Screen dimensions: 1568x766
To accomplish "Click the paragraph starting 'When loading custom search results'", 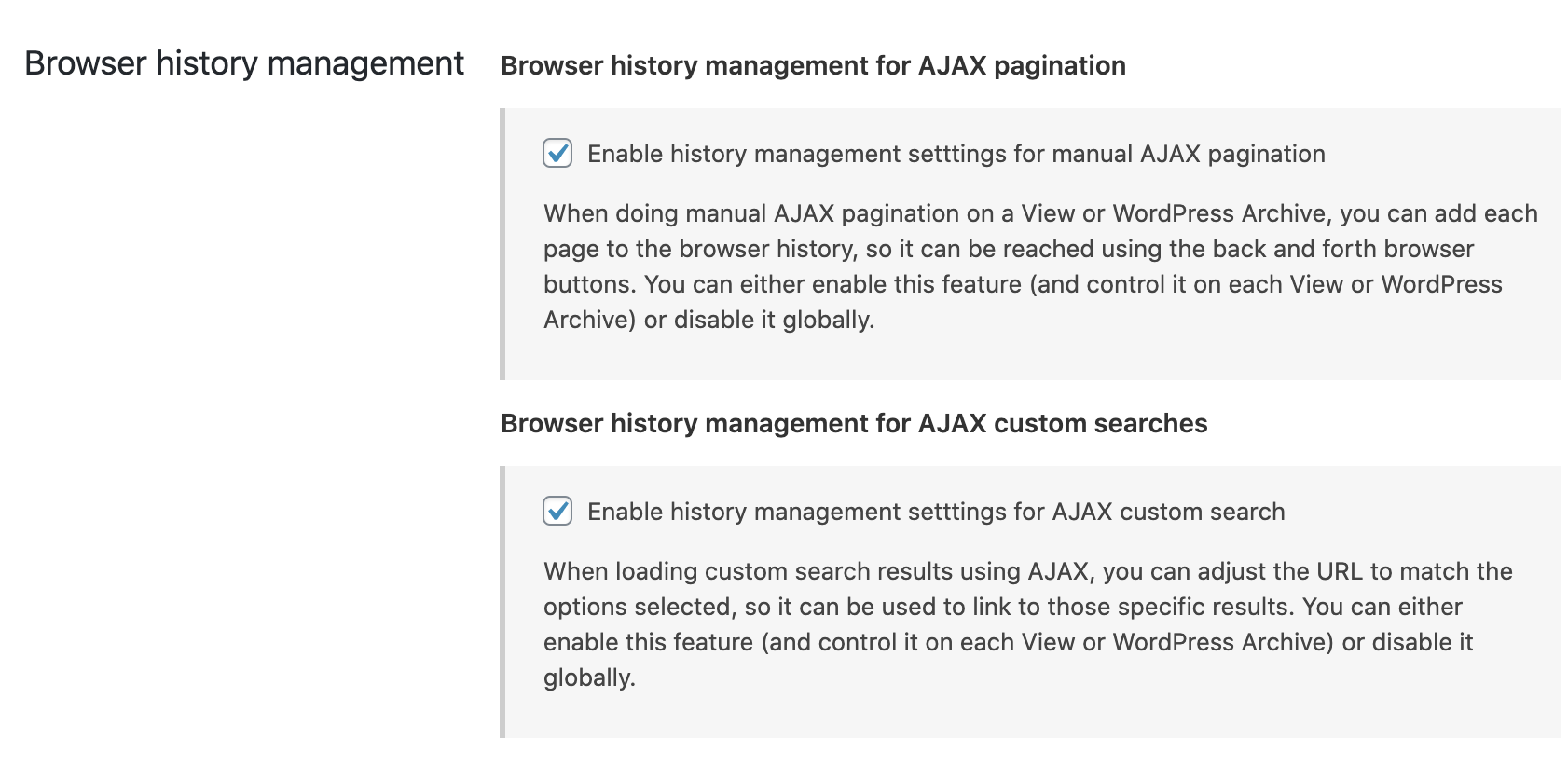I will click(x=1028, y=624).
